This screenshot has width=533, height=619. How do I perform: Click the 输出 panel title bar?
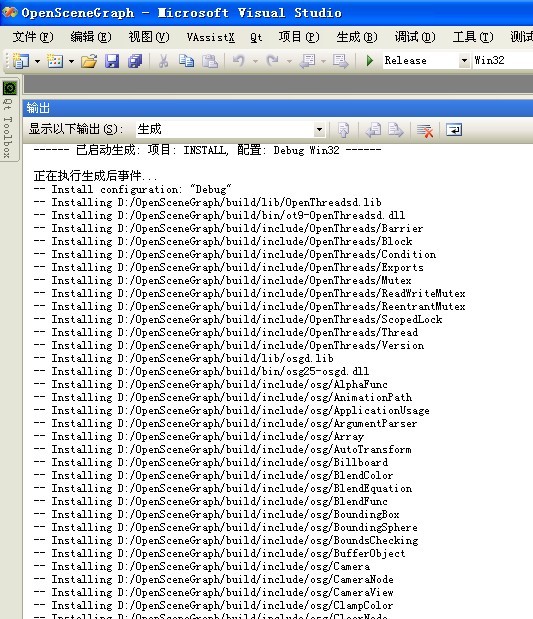click(278, 108)
